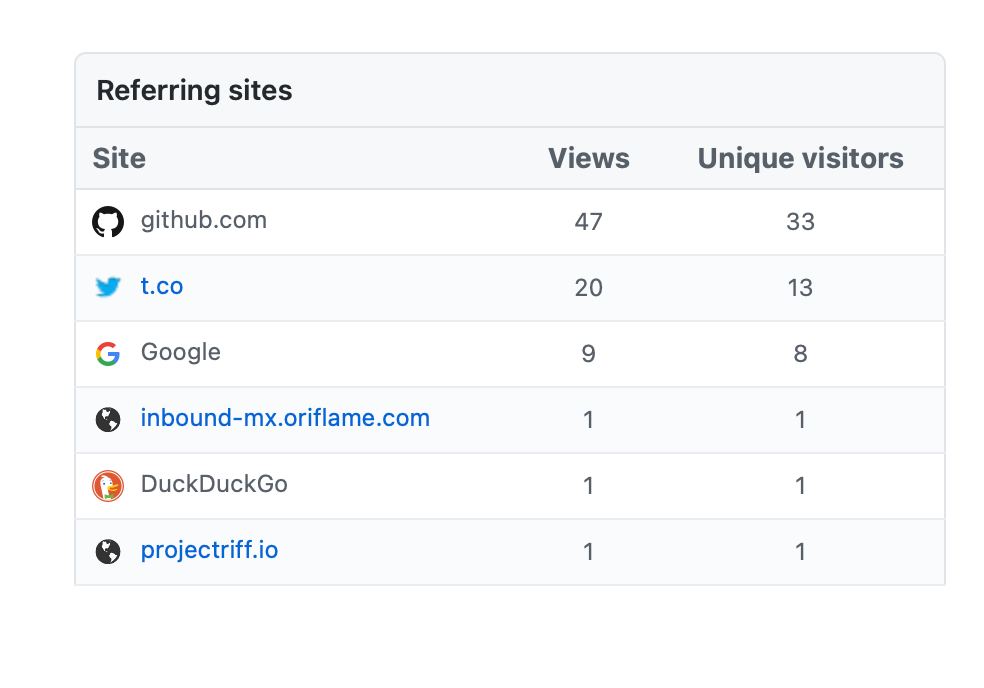
Task: Click Google's 9 views count
Action: (589, 353)
